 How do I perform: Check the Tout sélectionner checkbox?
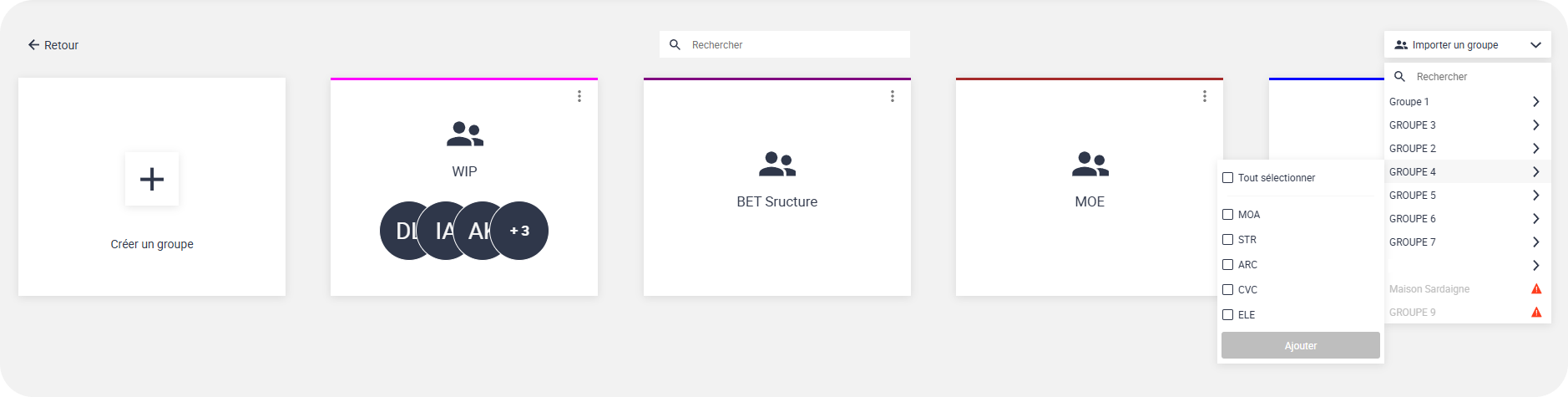pos(1228,178)
